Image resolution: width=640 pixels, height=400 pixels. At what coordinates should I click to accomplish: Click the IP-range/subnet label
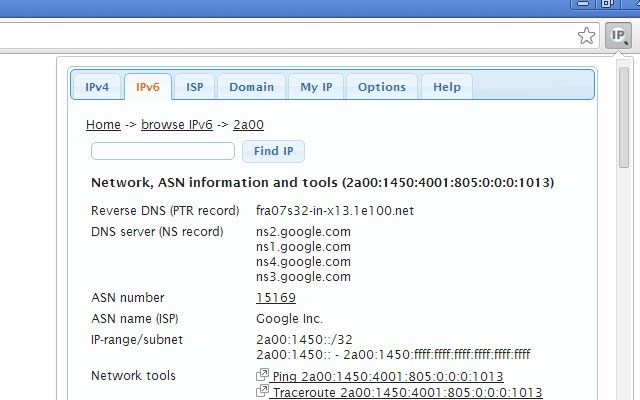(x=137, y=340)
